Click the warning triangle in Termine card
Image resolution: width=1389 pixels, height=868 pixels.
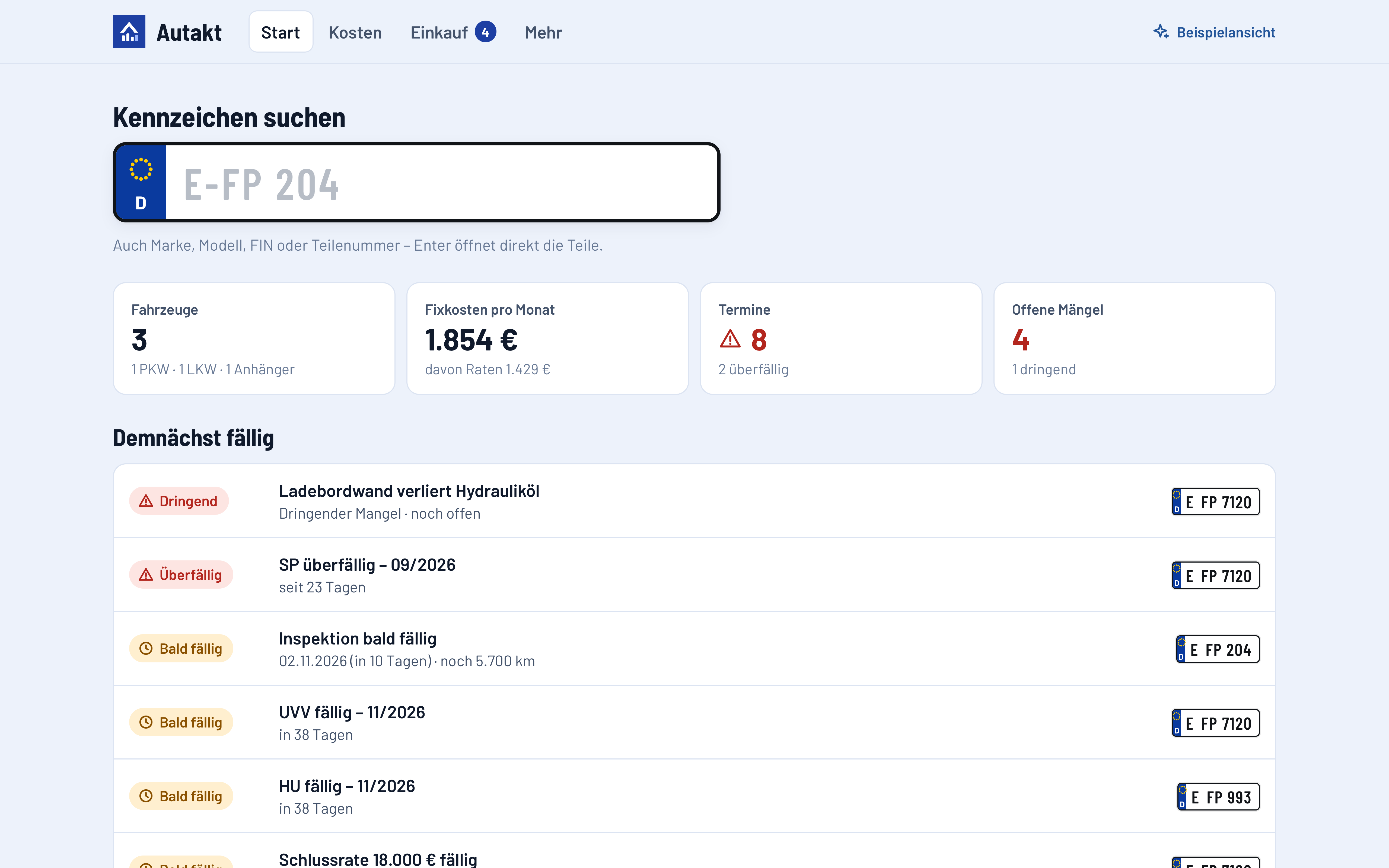click(x=730, y=339)
